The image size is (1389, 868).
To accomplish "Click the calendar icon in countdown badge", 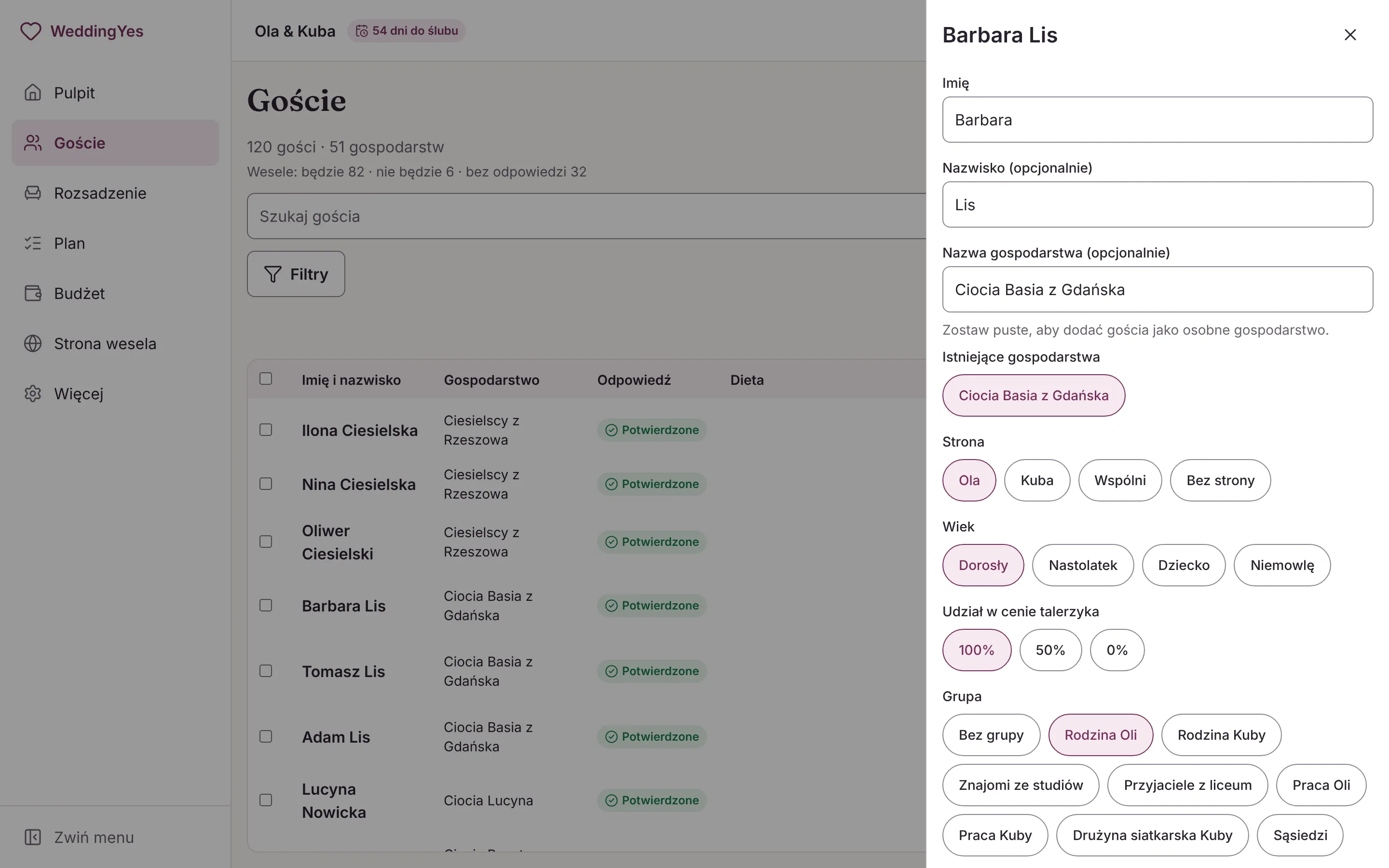I will (362, 31).
